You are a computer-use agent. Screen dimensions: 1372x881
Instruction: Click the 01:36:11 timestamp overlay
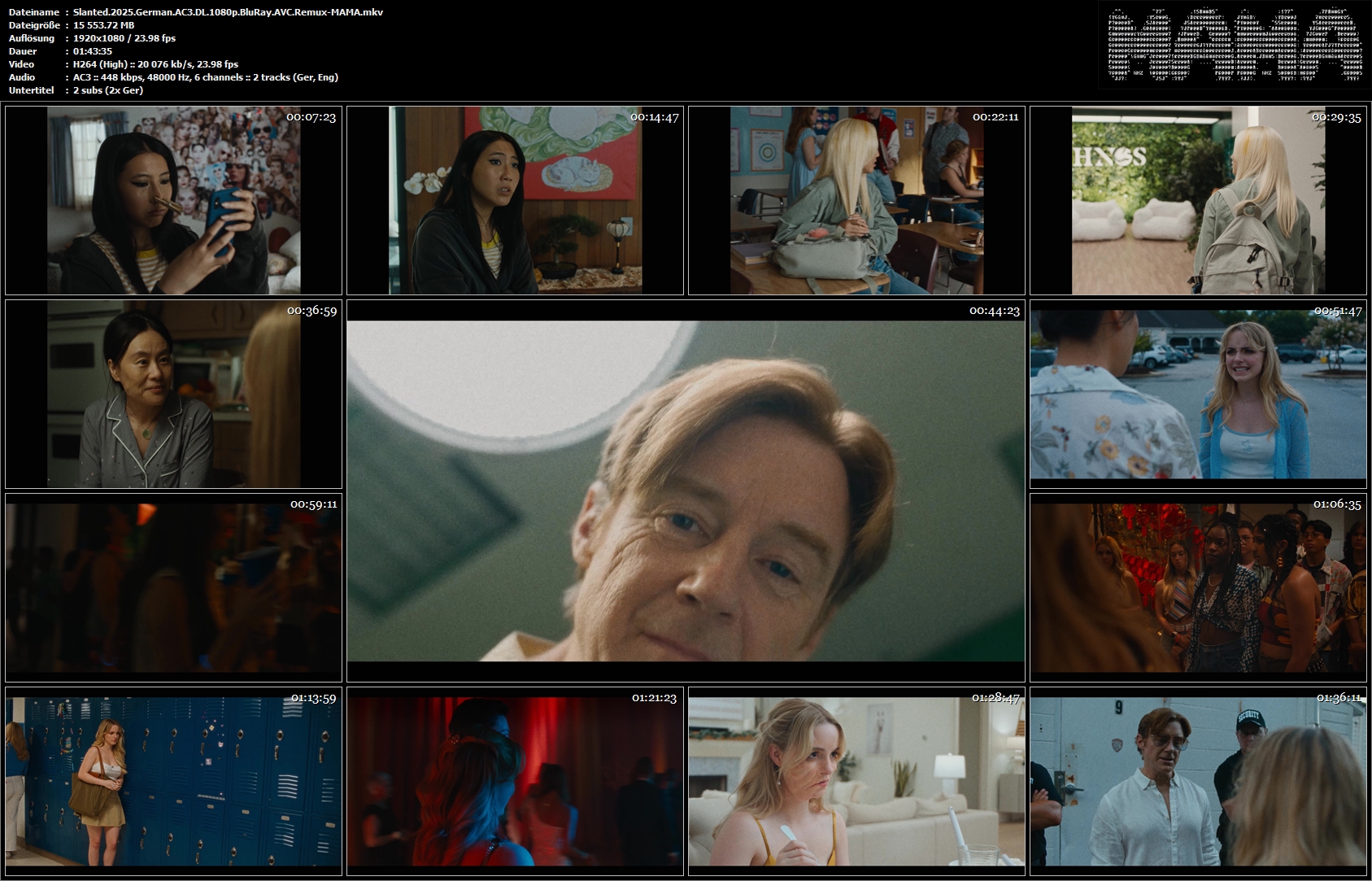point(1339,698)
